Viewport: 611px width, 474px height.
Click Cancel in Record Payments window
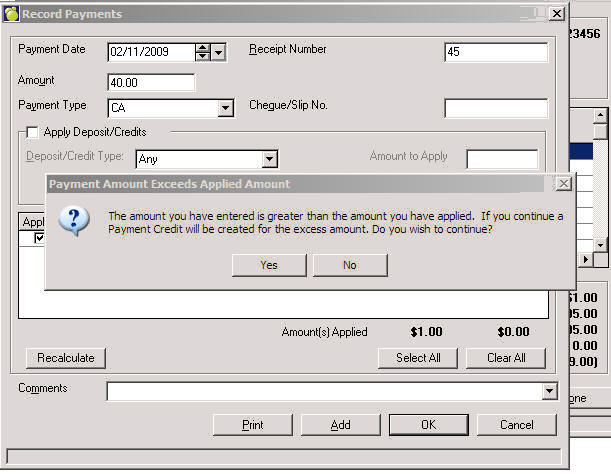516,425
